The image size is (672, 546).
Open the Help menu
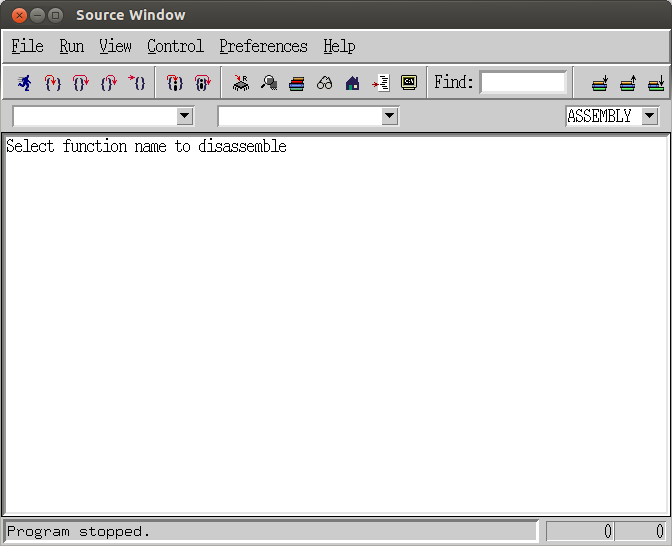[x=339, y=46]
